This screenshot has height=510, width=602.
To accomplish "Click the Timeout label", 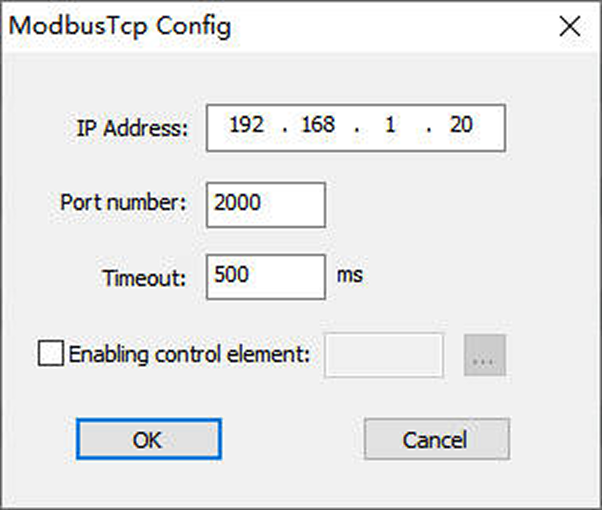I will [x=145, y=278].
